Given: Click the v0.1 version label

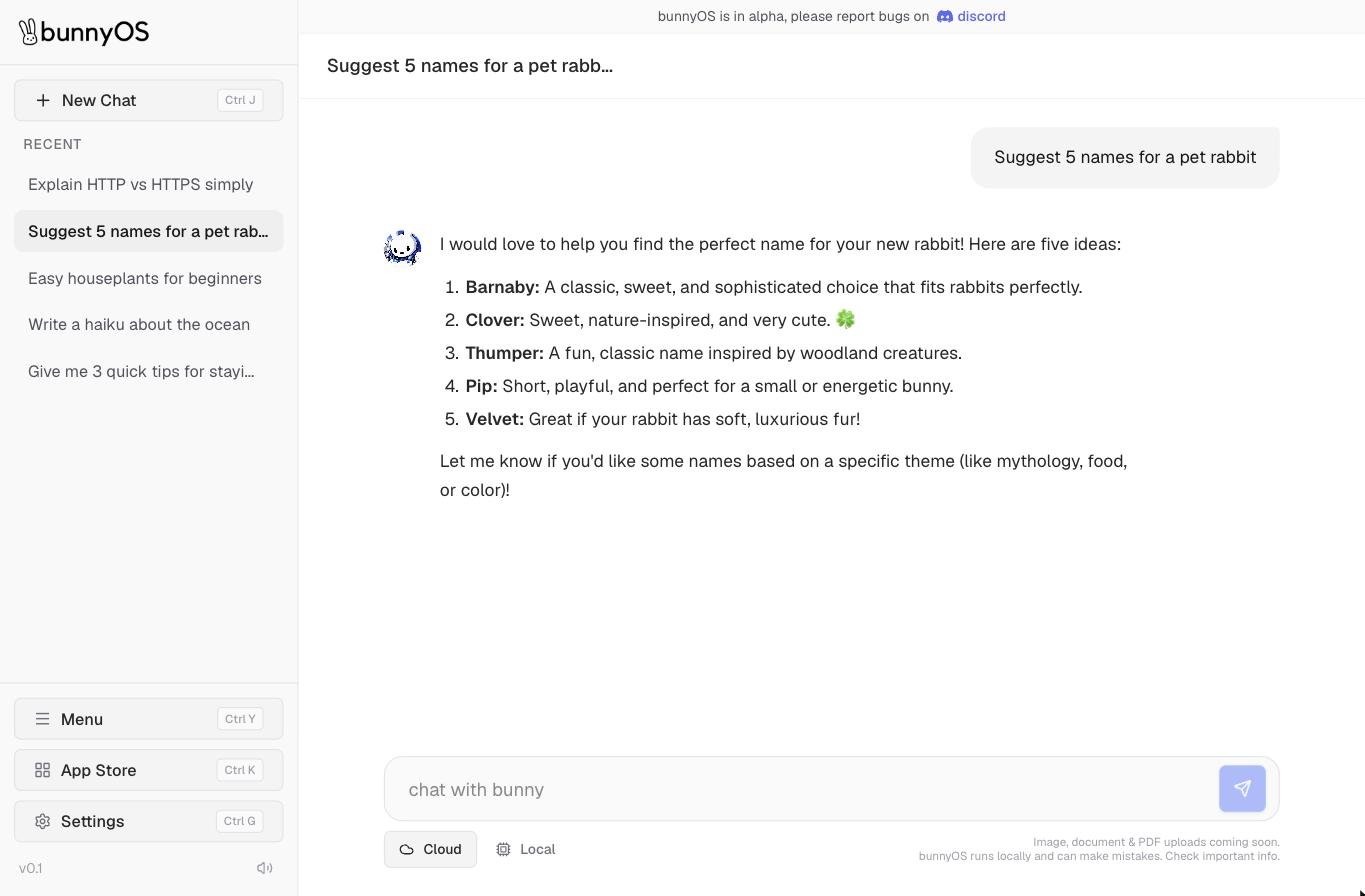Looking at the screenshot, I should [x=31, y=868].
